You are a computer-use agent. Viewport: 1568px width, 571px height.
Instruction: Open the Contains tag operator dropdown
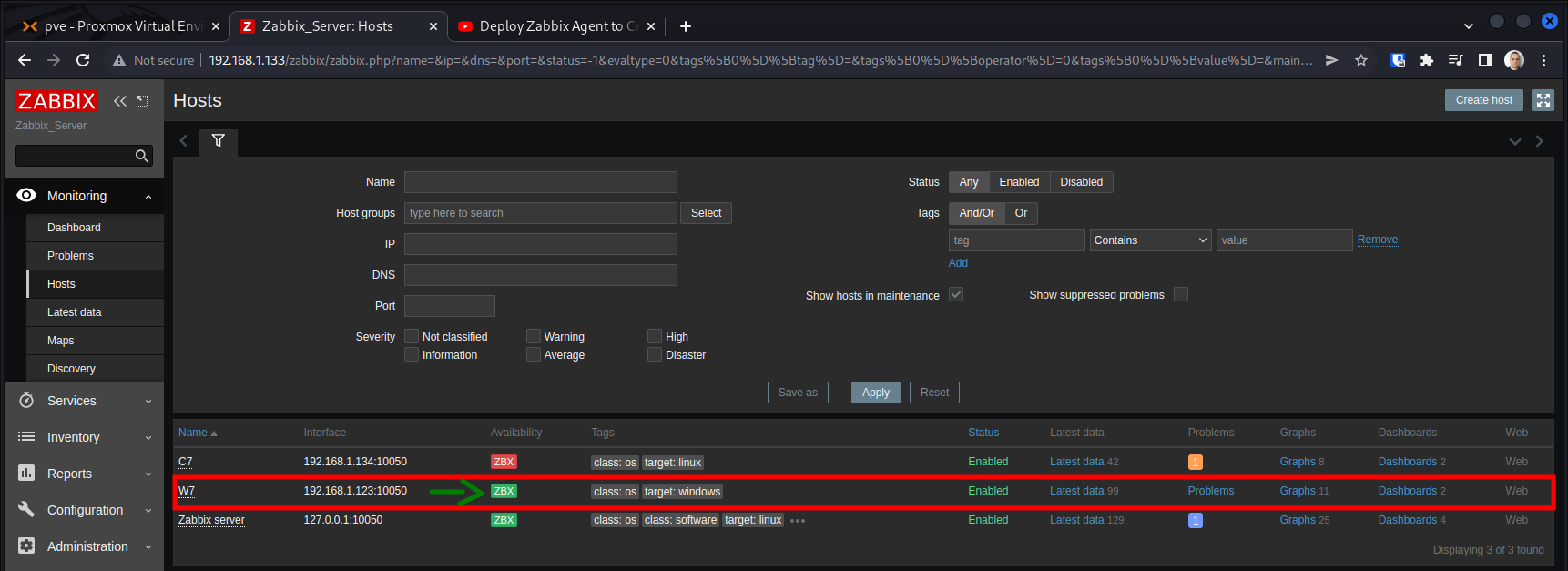[1151, 240]
